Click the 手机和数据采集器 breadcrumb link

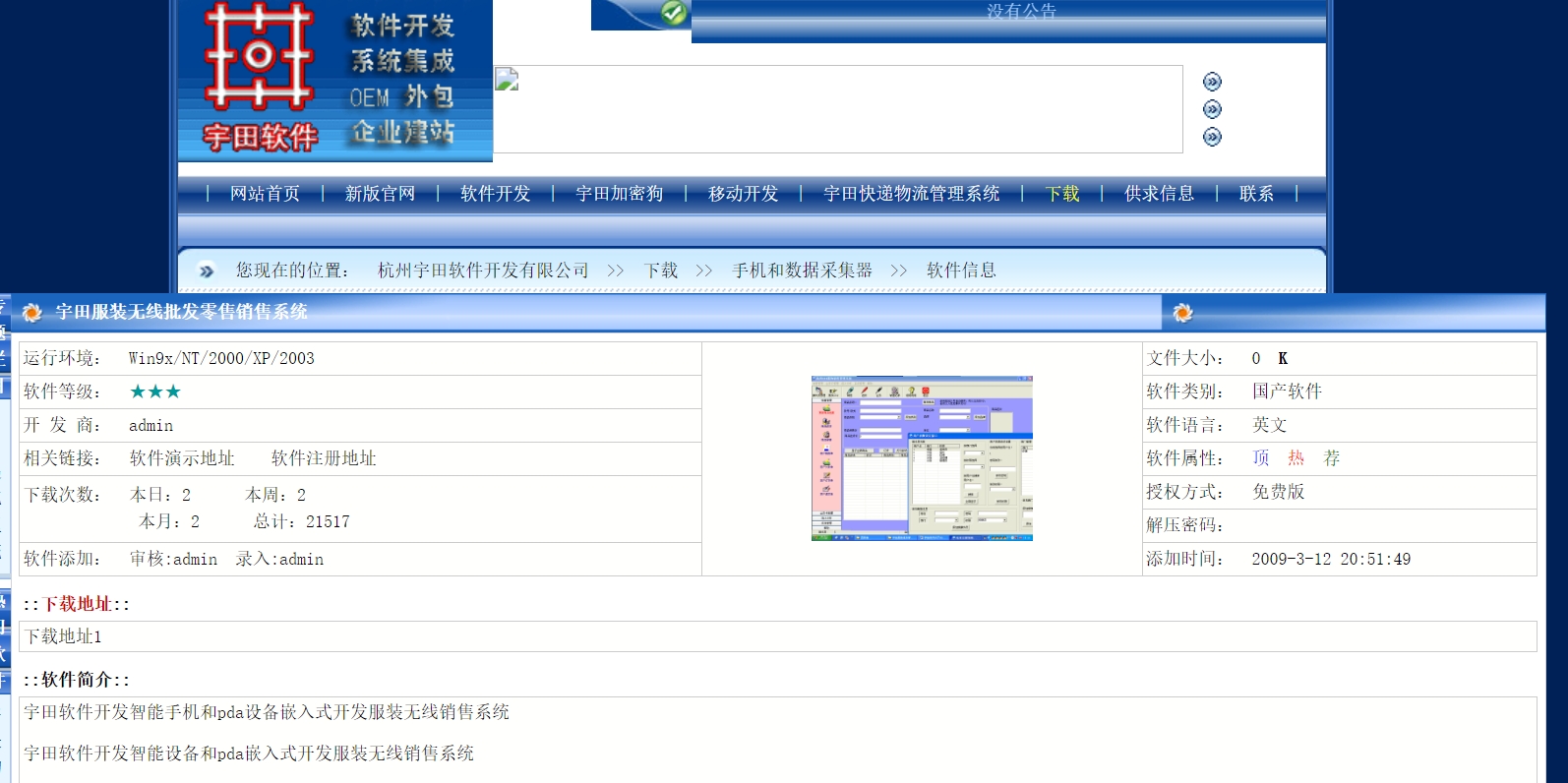(802, 271)
